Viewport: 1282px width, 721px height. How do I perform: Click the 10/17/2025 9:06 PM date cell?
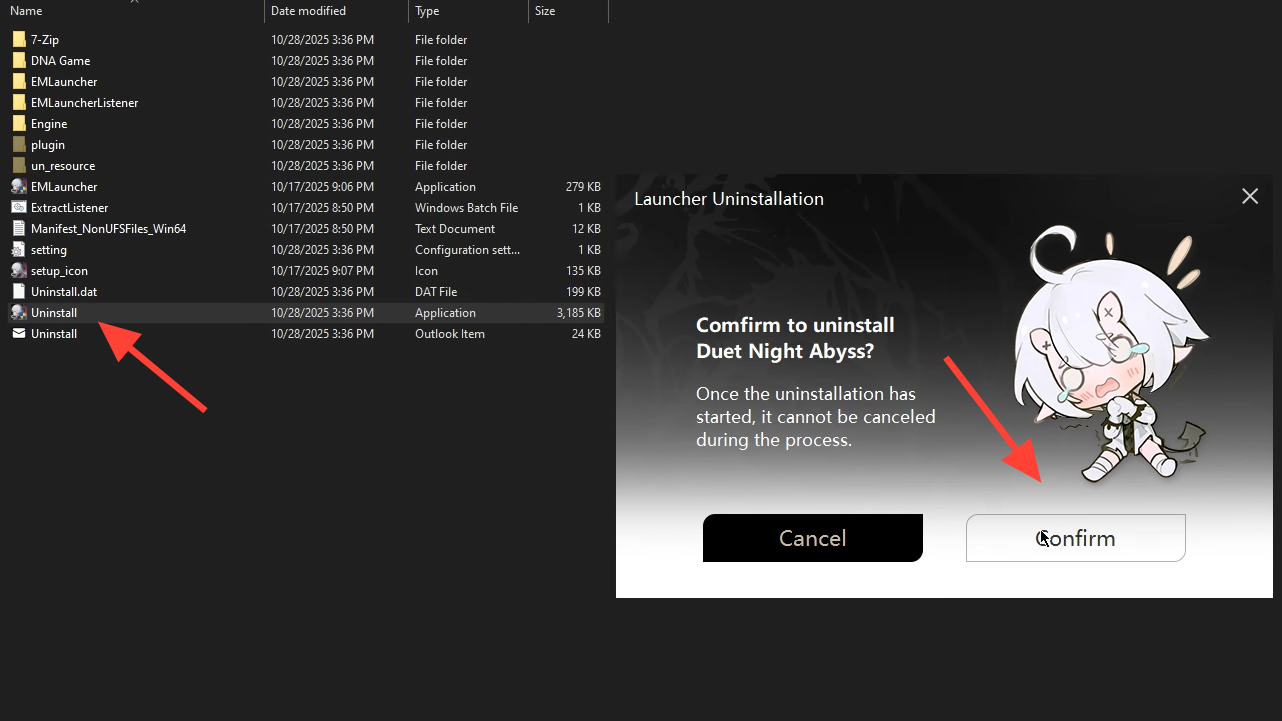click(x=322, y=187)
